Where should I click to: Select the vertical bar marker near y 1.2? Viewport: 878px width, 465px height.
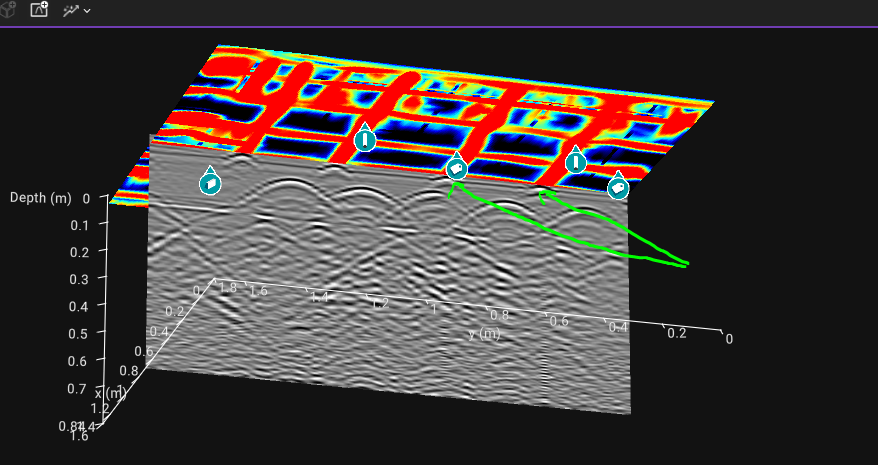(x=365, y=137)
